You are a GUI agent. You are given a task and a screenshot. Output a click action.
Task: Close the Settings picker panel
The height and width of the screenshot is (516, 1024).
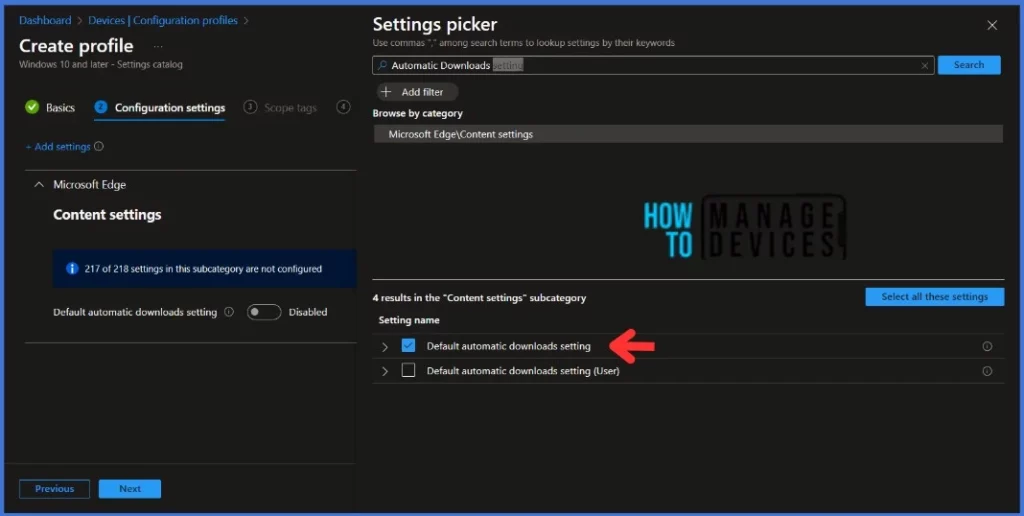[x=991, y=25]
